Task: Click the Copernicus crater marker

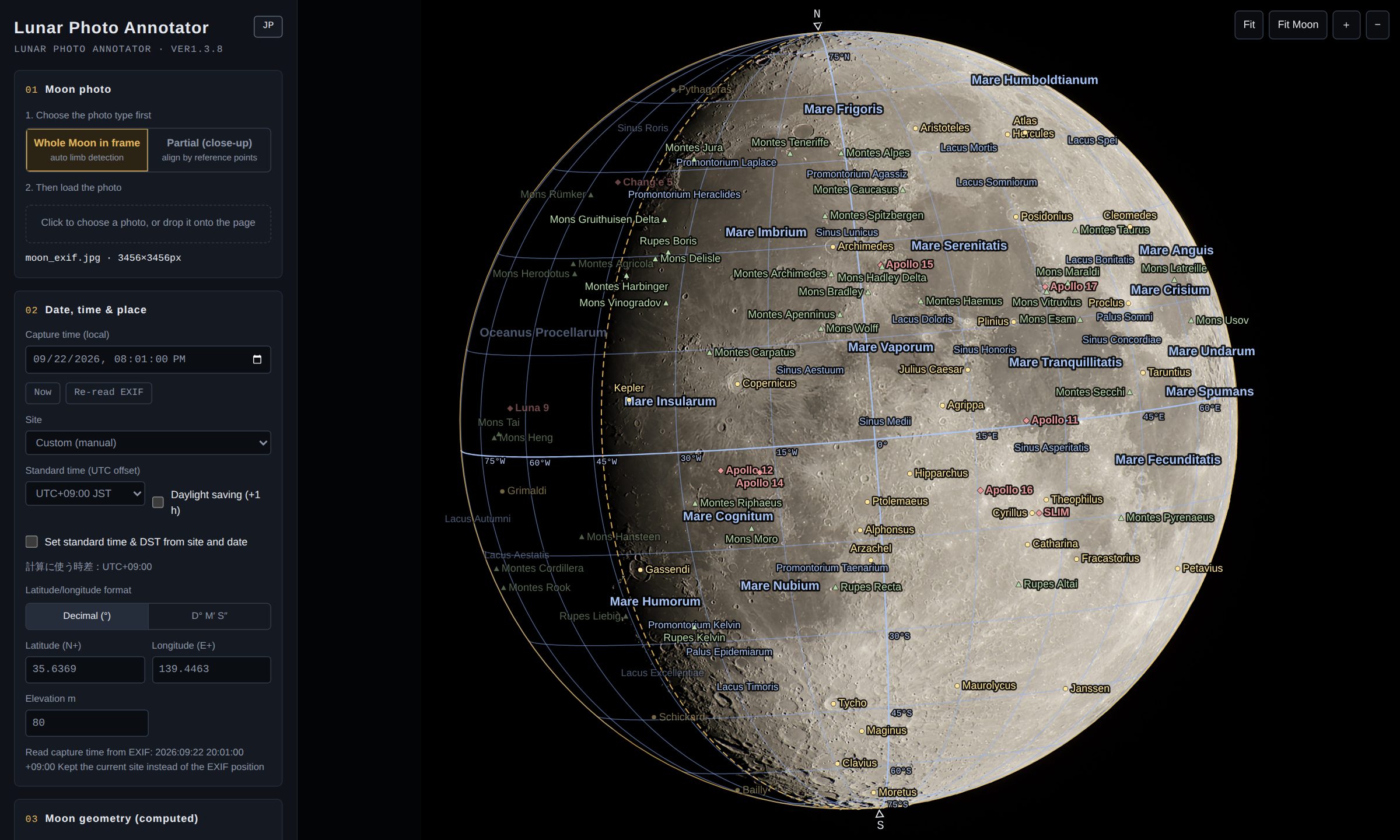Action: click(x=738, y=384)
